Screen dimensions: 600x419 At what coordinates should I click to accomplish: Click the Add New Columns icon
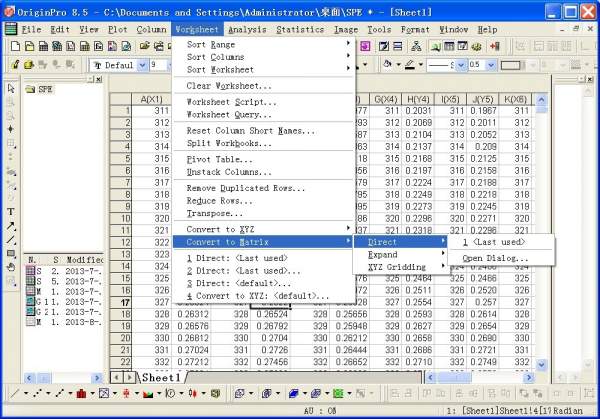tap(495, 46)
